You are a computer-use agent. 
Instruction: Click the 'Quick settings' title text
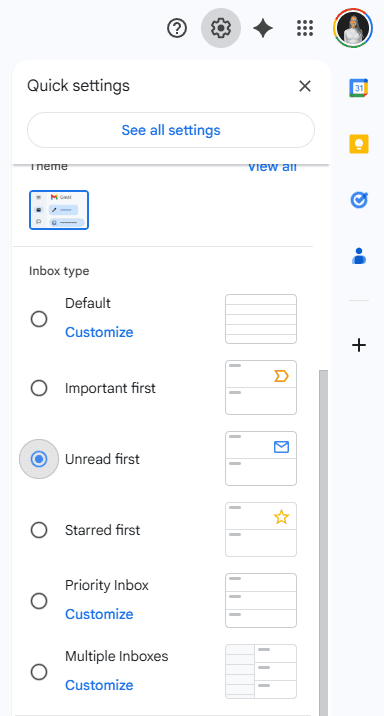78,86
